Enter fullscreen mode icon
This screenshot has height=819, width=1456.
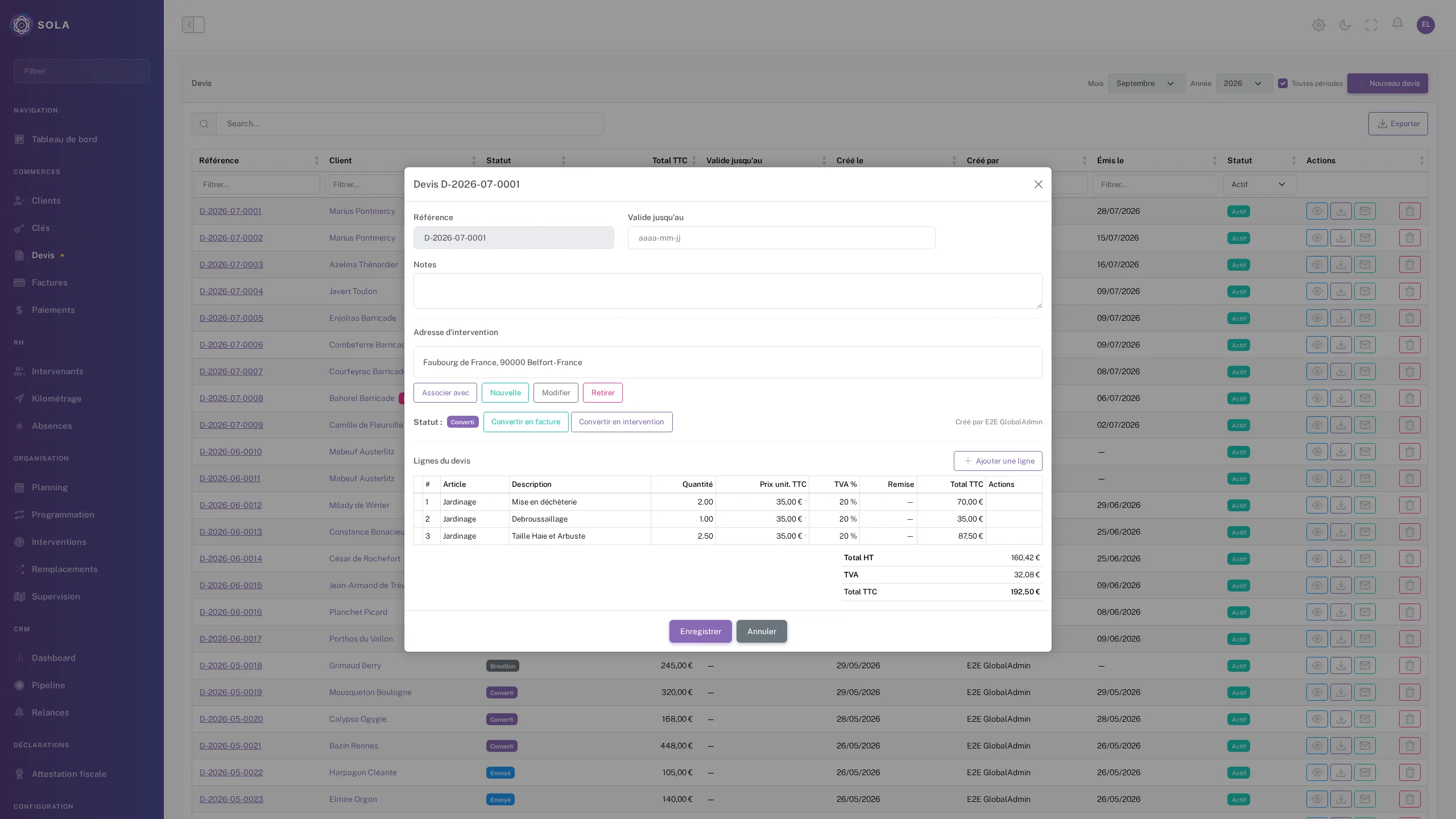pos(1371,25)
